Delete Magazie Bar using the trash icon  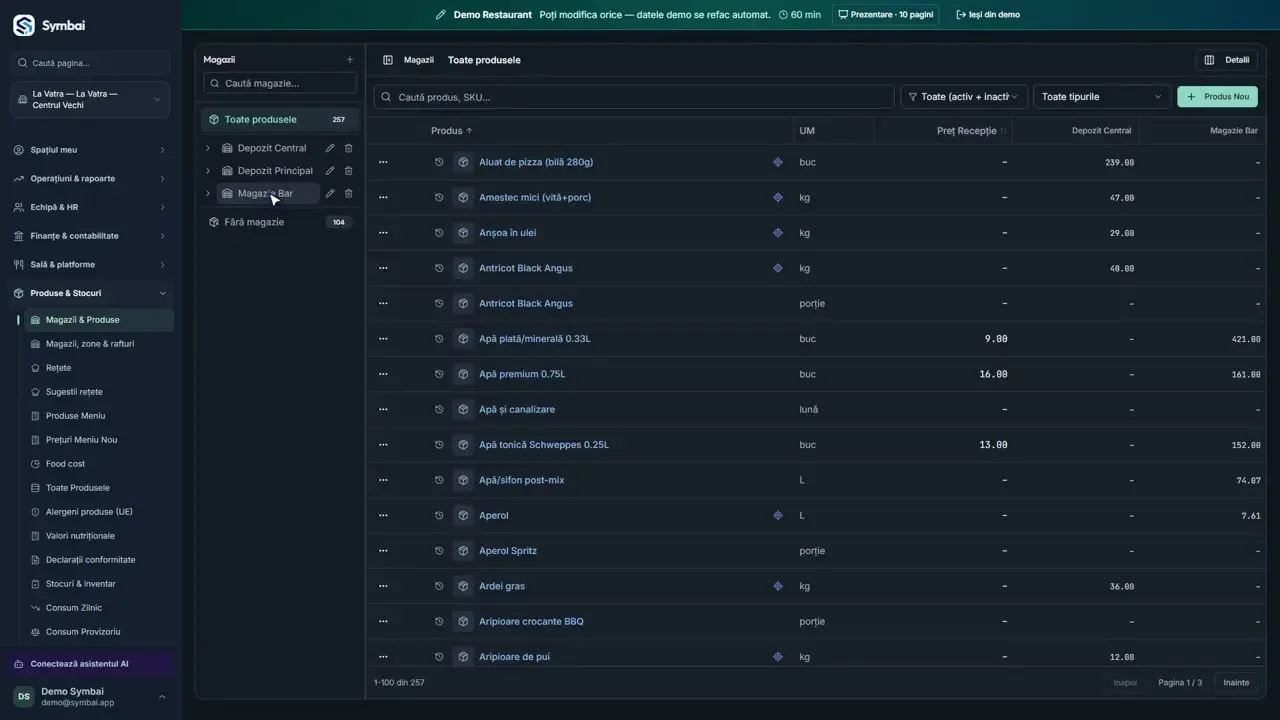349,194
